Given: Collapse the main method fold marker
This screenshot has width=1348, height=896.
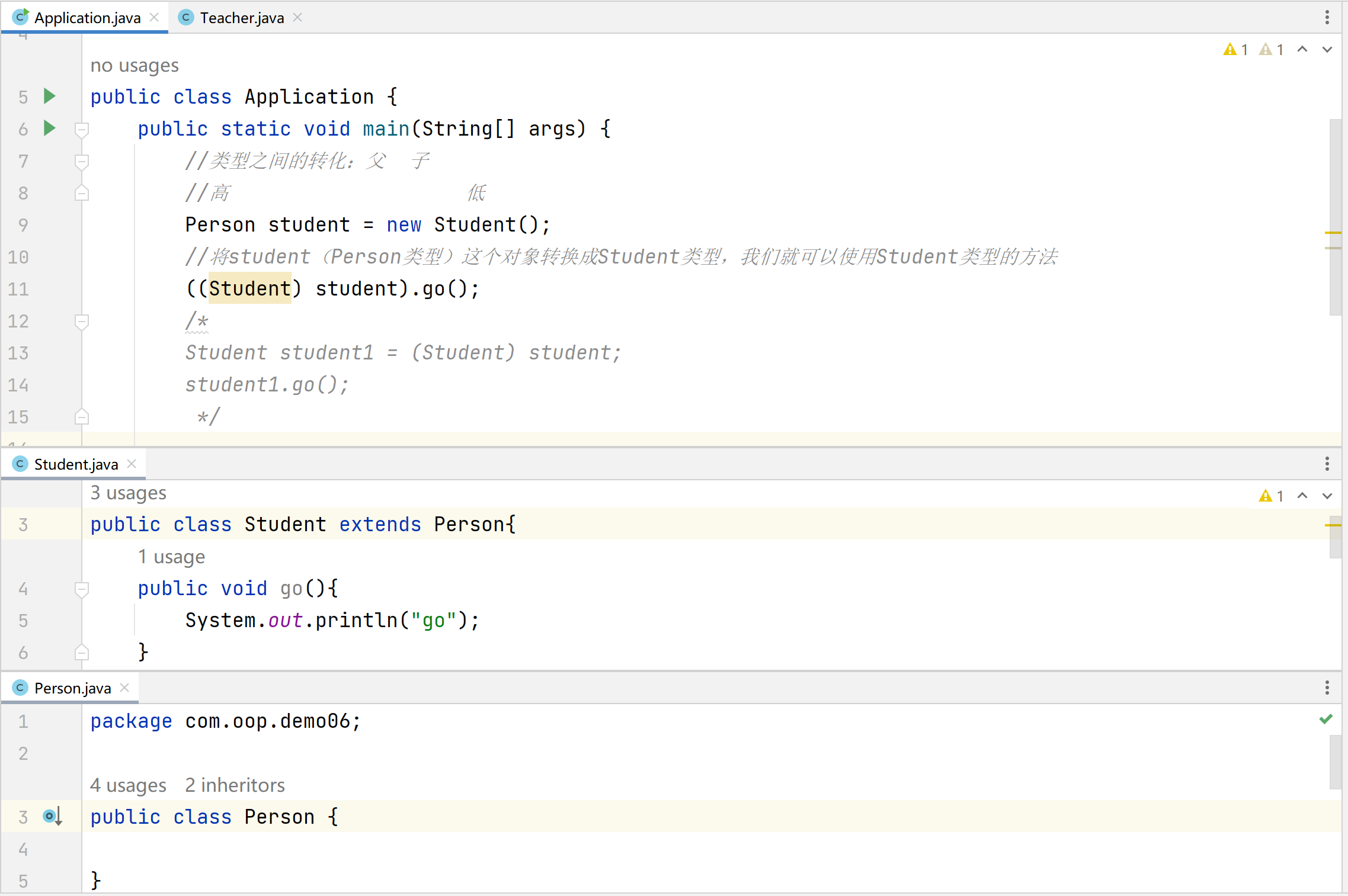Looking at the screenshot, I should 82,129.
